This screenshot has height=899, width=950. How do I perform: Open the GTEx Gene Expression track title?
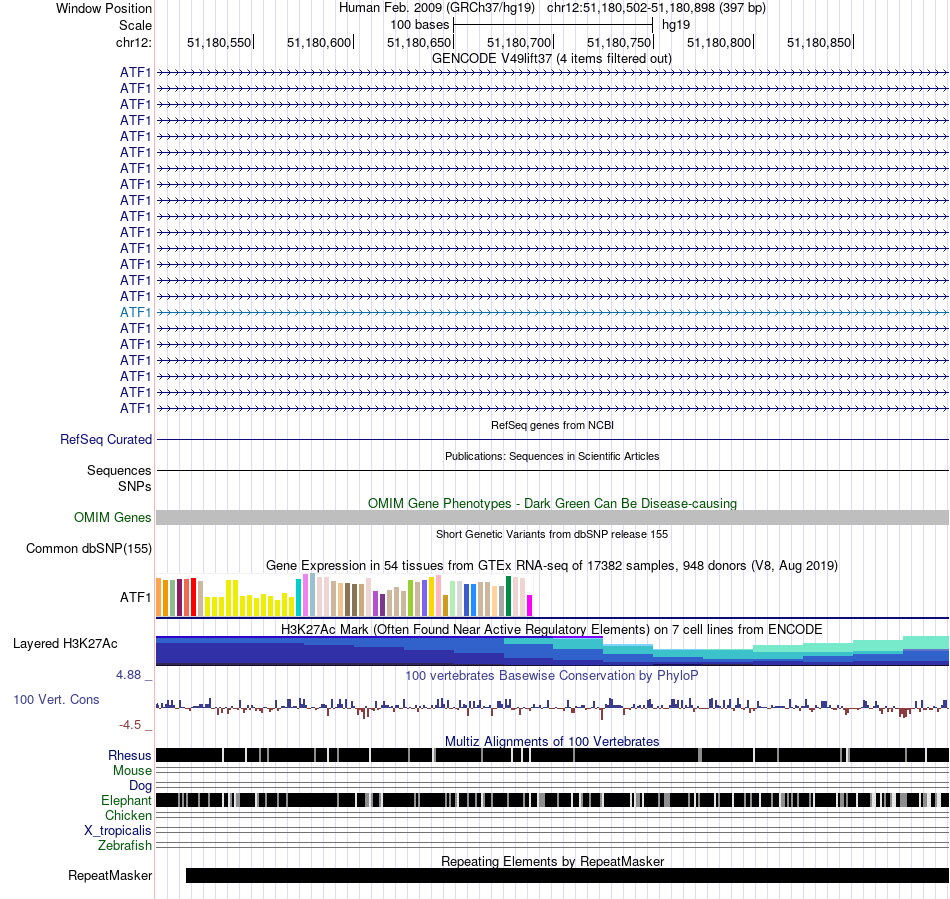tap(552, 565)
